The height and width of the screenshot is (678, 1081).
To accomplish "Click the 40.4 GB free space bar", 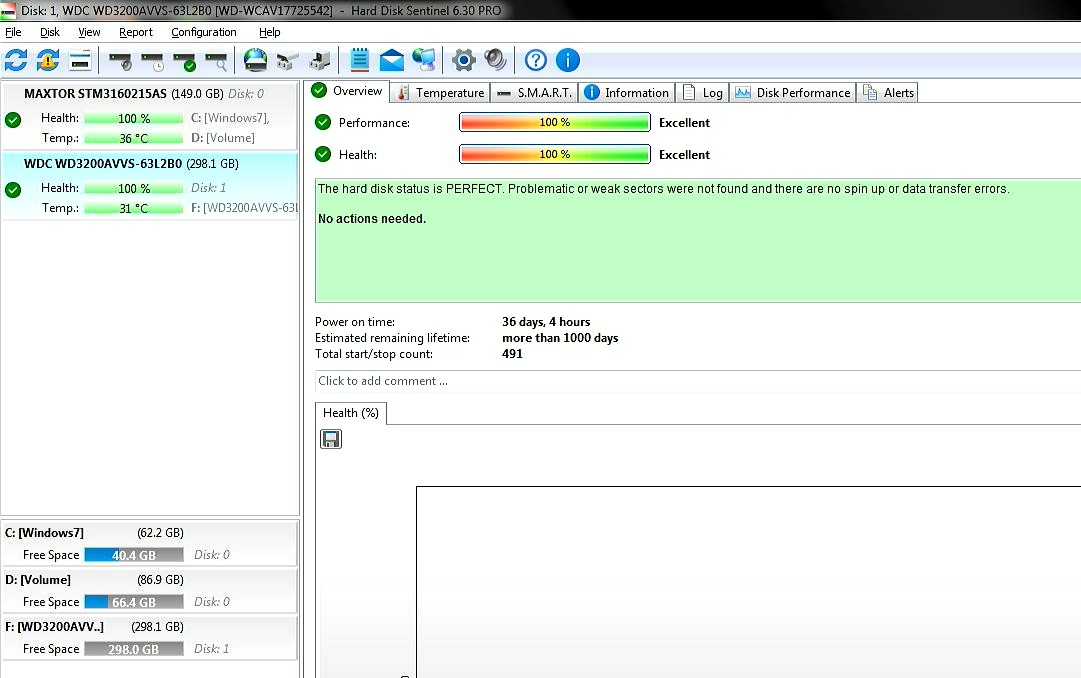I will coord(134,555).
